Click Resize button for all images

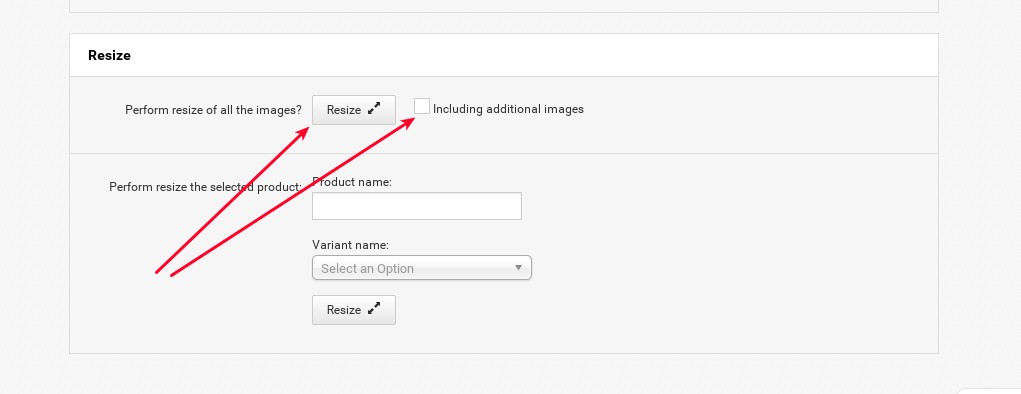point(354,110)
